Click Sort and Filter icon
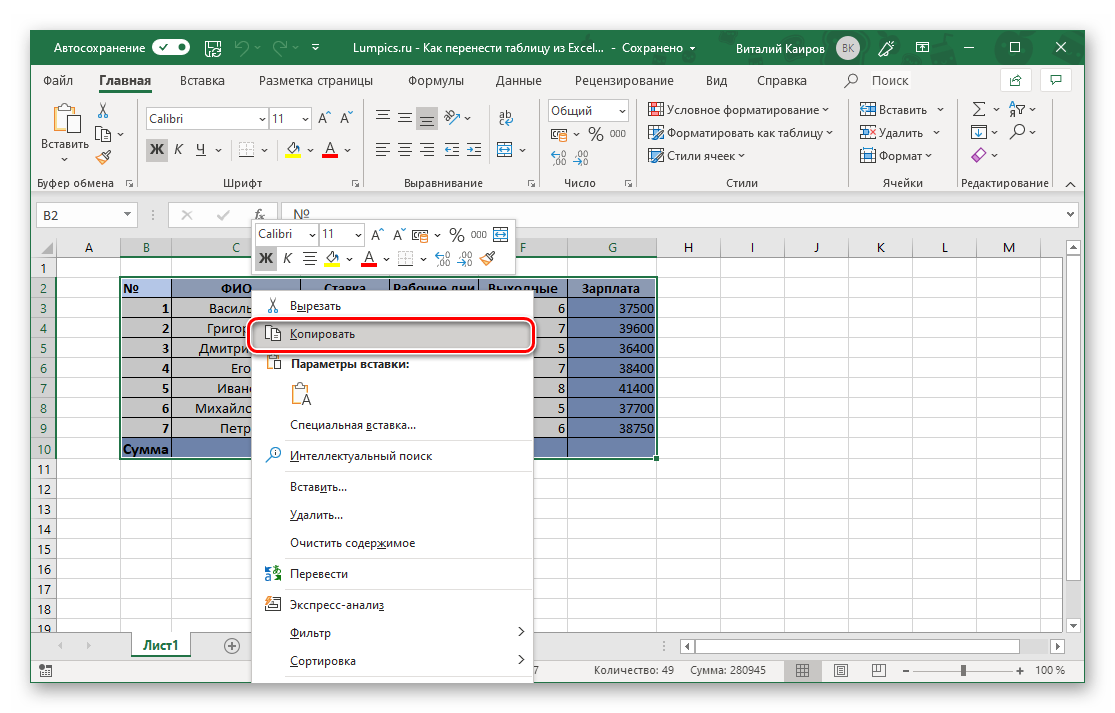The image size is (1115, 713). (x=1017, y=109)
